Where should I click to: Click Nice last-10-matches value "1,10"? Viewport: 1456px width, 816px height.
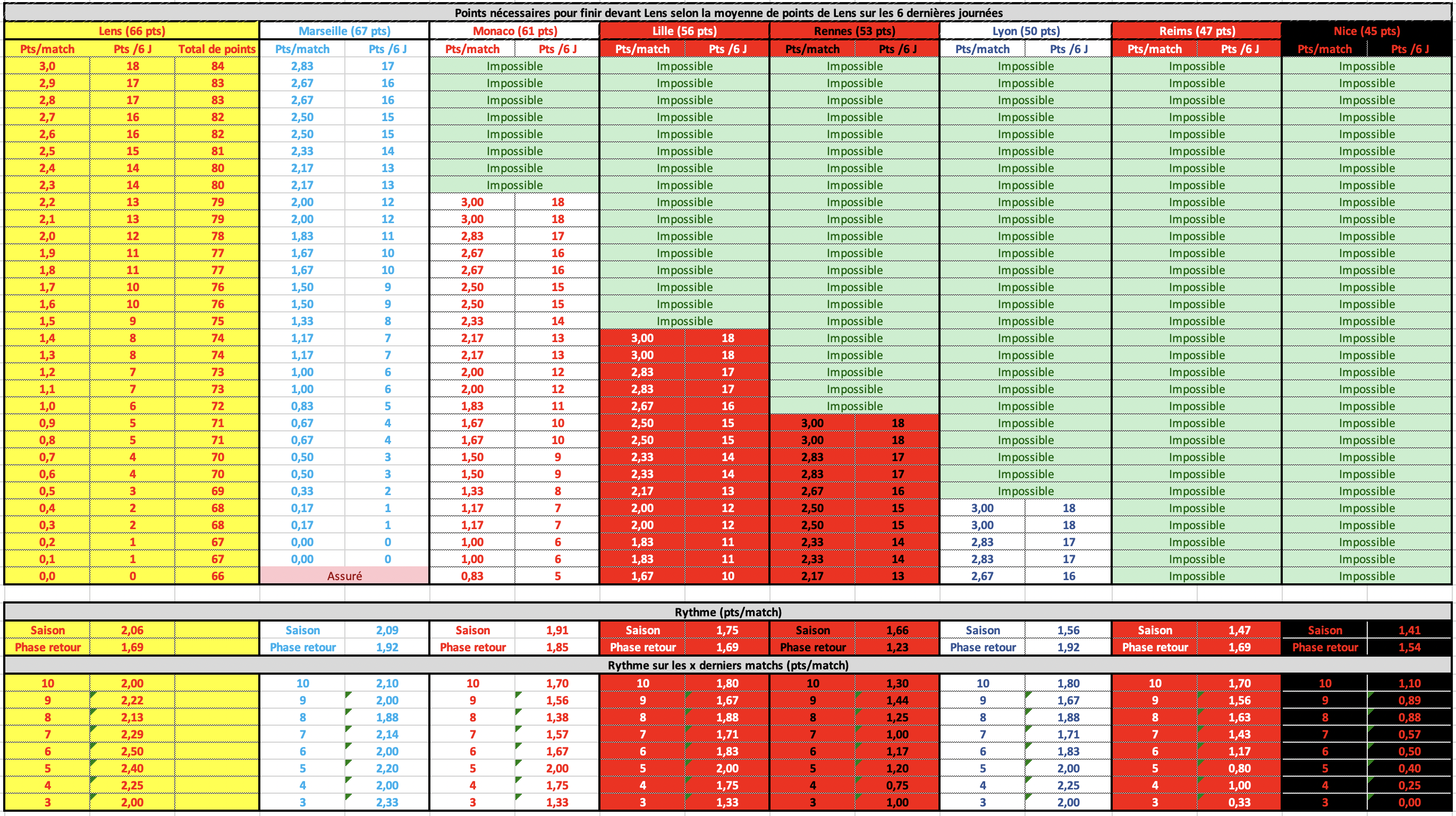click(x=1410, y=683)
